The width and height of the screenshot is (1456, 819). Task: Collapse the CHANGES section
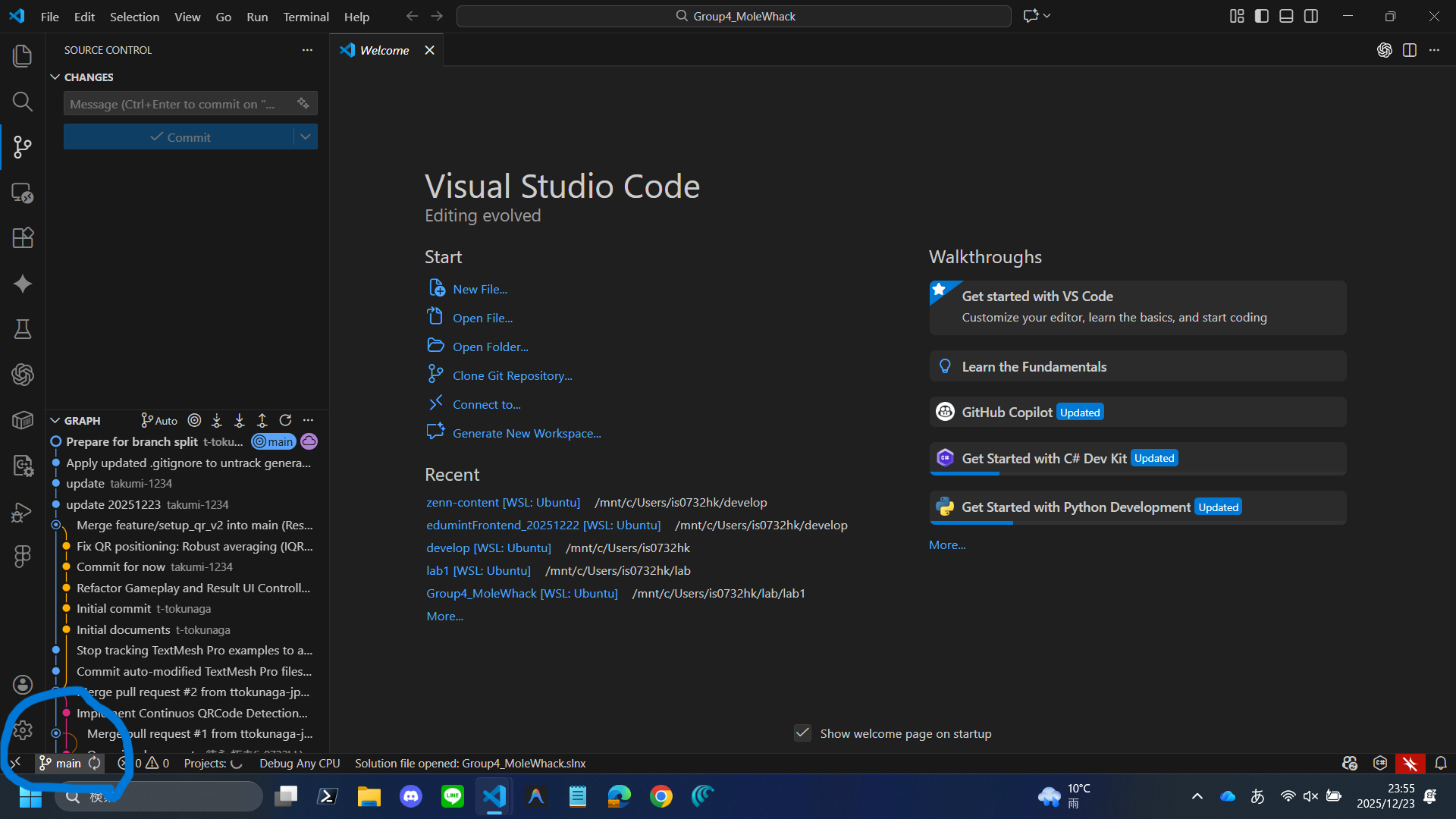click(55, 77)
